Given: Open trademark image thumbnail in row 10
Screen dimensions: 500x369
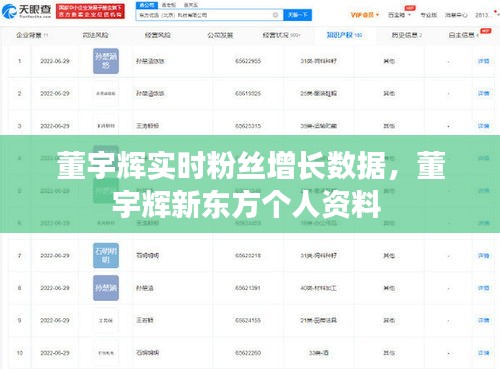Looking at the screenshot, I should coord(106,353).
